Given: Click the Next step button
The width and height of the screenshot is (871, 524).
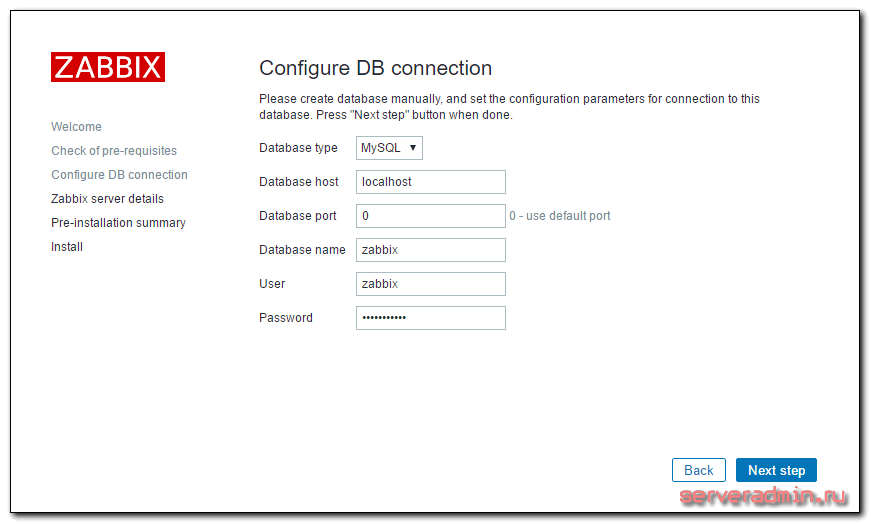Looking at the screenshot, I should tap(776, 470).
